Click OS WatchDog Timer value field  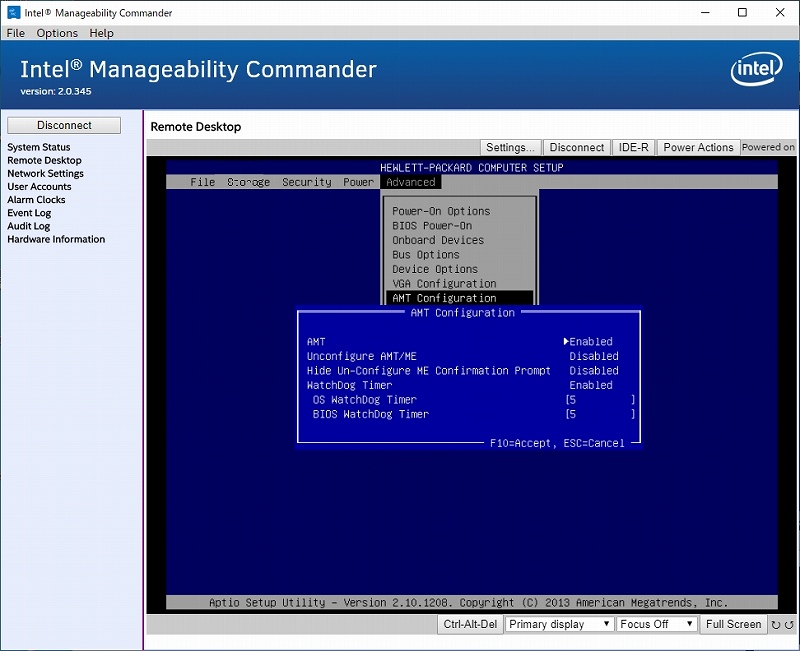(600, 400)
